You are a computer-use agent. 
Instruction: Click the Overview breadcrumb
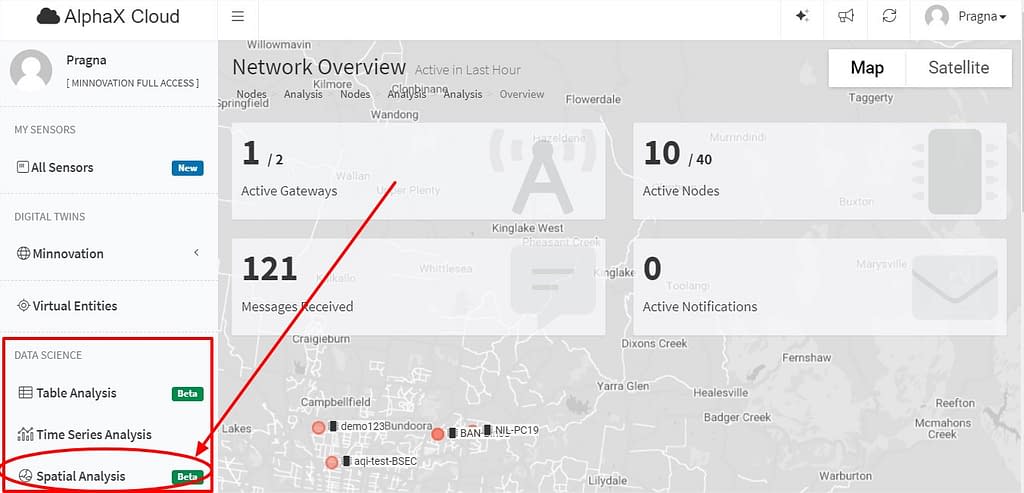pyautogui.click(x=522, y=95)
